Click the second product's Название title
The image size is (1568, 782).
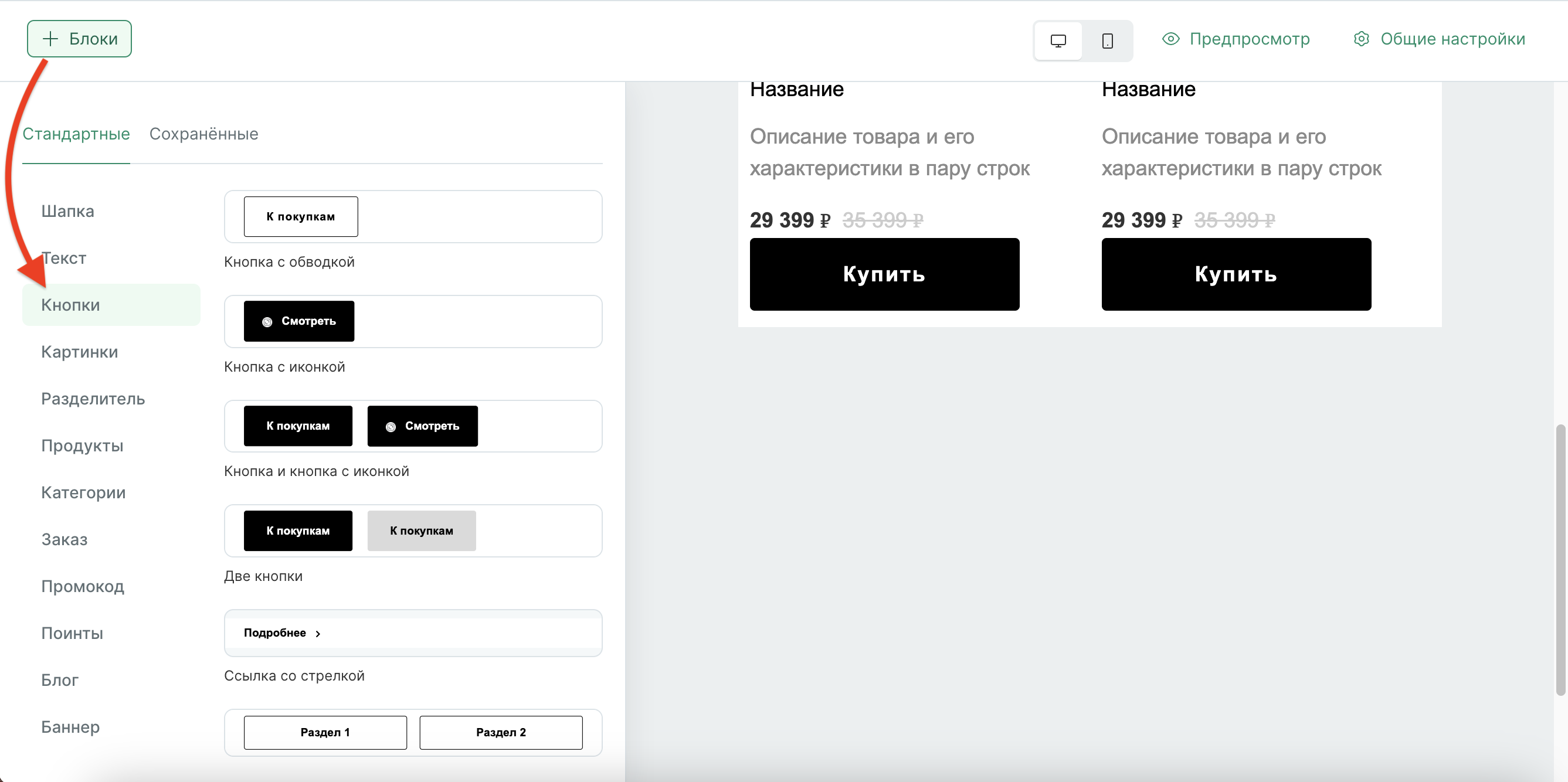click(x=1149, y=90)
